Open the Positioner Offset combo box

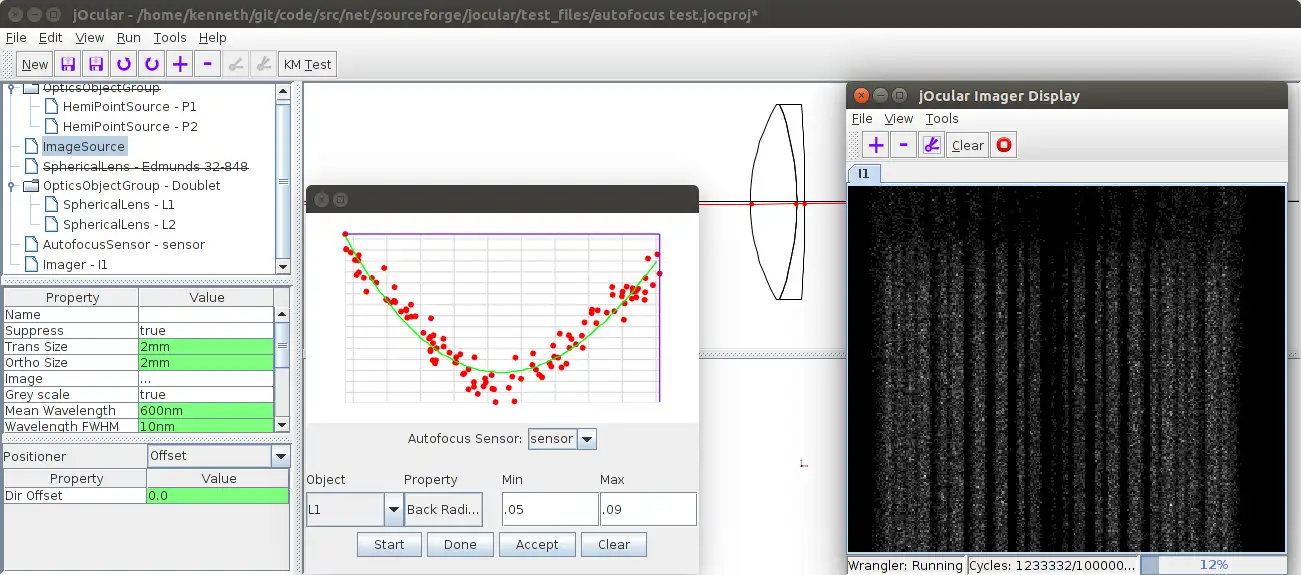[x=280, y=456]
